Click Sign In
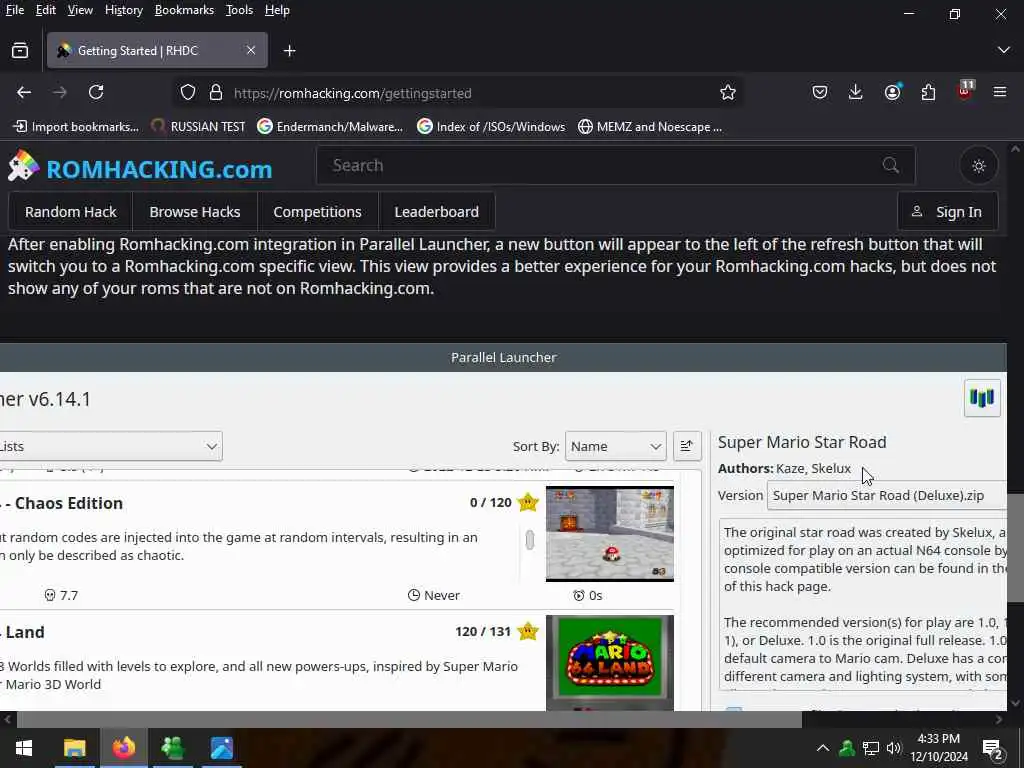1024x768 pixels. (x=948, y=212)
